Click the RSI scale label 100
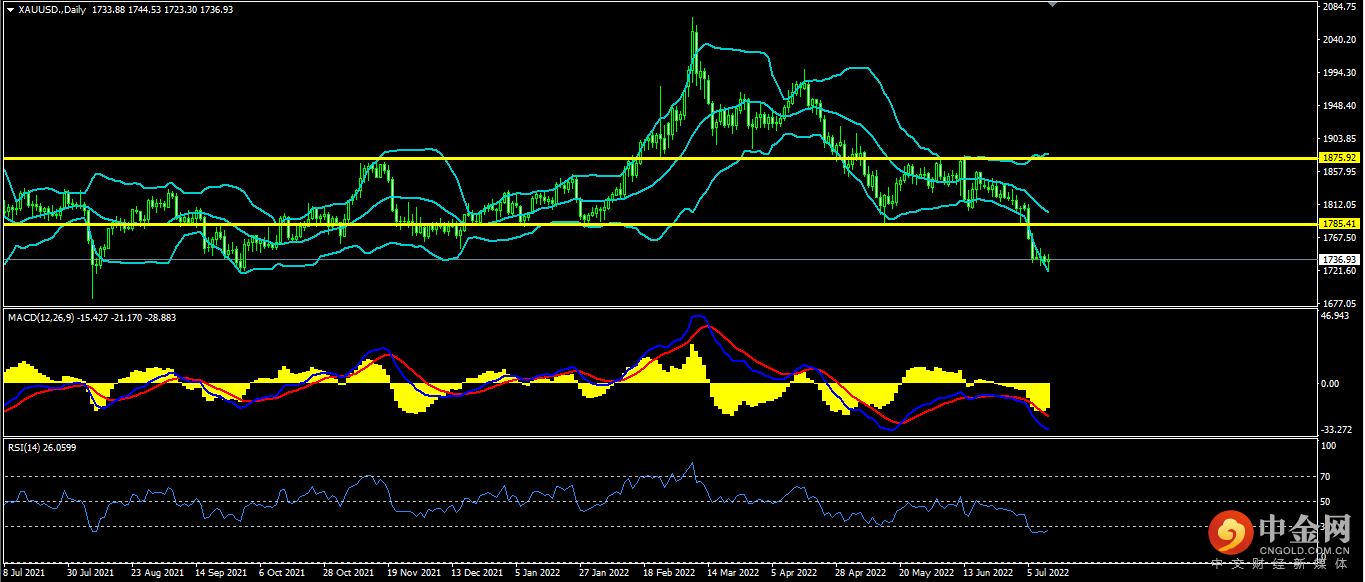Image resolution: width=1365 pixels, height=582 pixels. point(1328,446)
